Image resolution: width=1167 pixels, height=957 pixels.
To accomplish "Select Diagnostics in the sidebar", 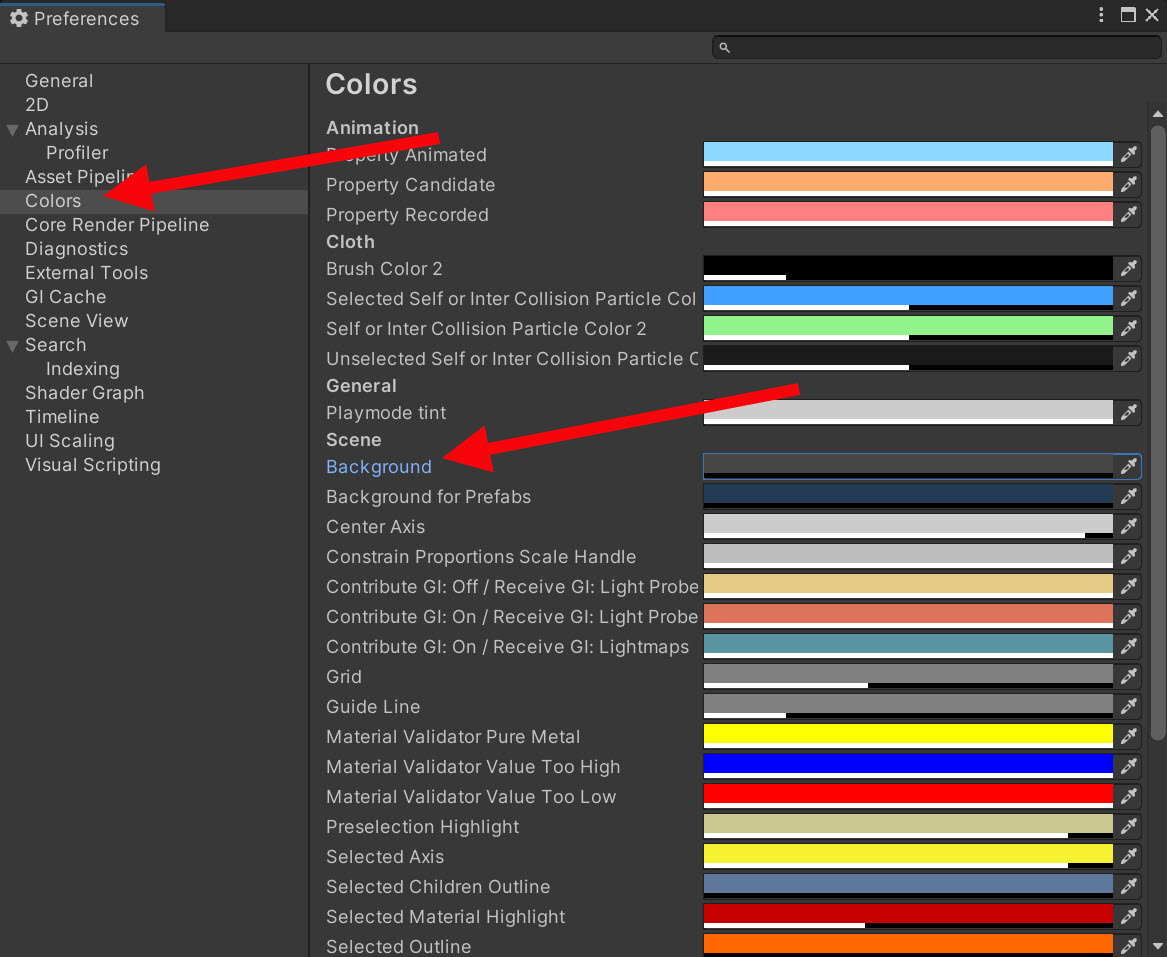I will (x=77, y=249).
